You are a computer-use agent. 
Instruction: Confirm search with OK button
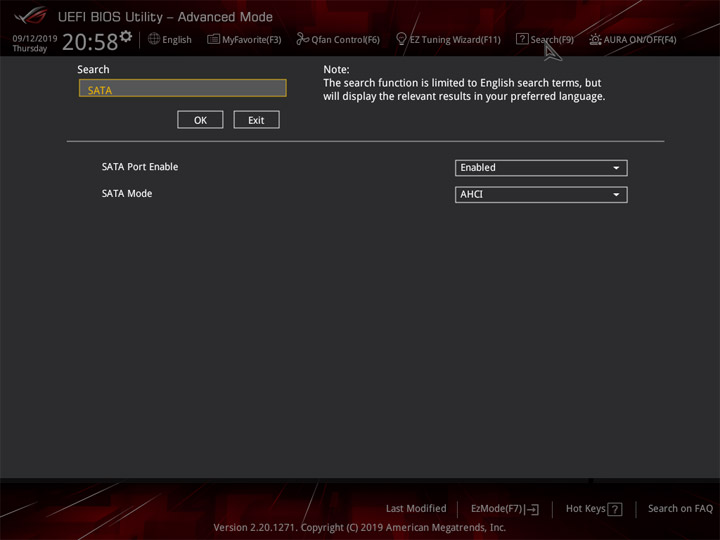200,120
